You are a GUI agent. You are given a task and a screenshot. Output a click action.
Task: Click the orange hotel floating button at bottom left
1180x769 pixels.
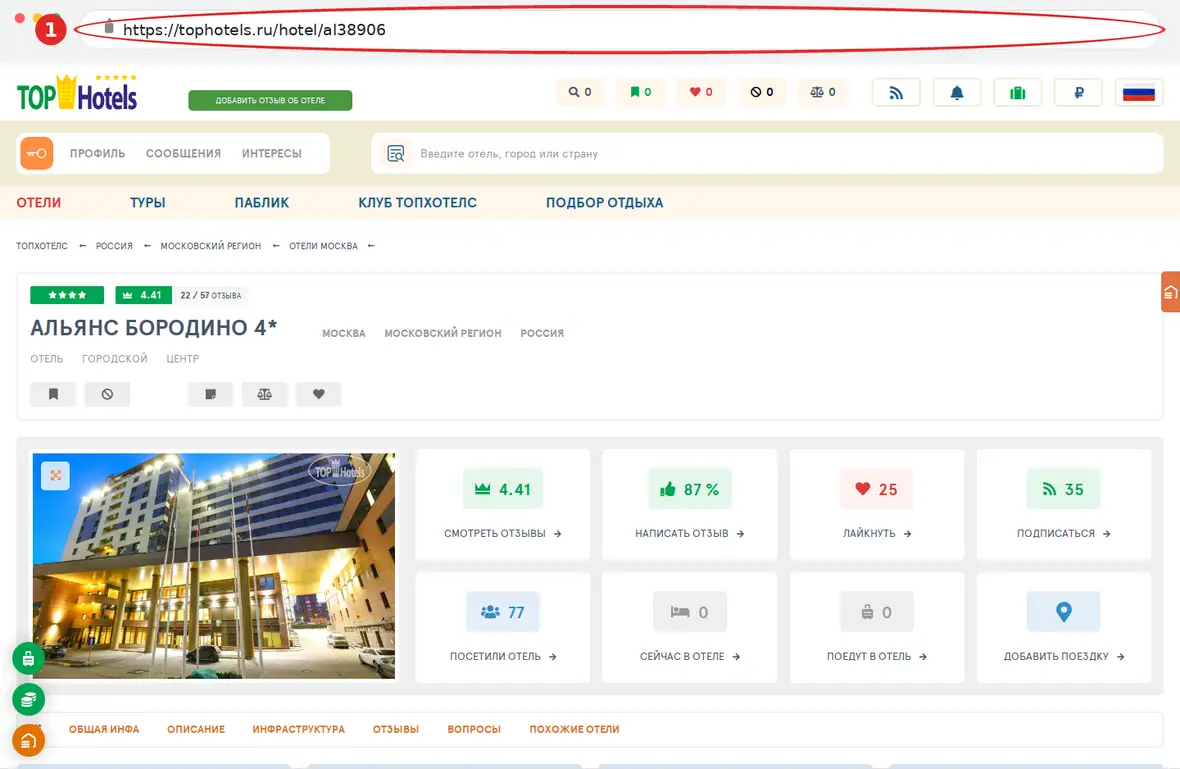click(29, 740)
